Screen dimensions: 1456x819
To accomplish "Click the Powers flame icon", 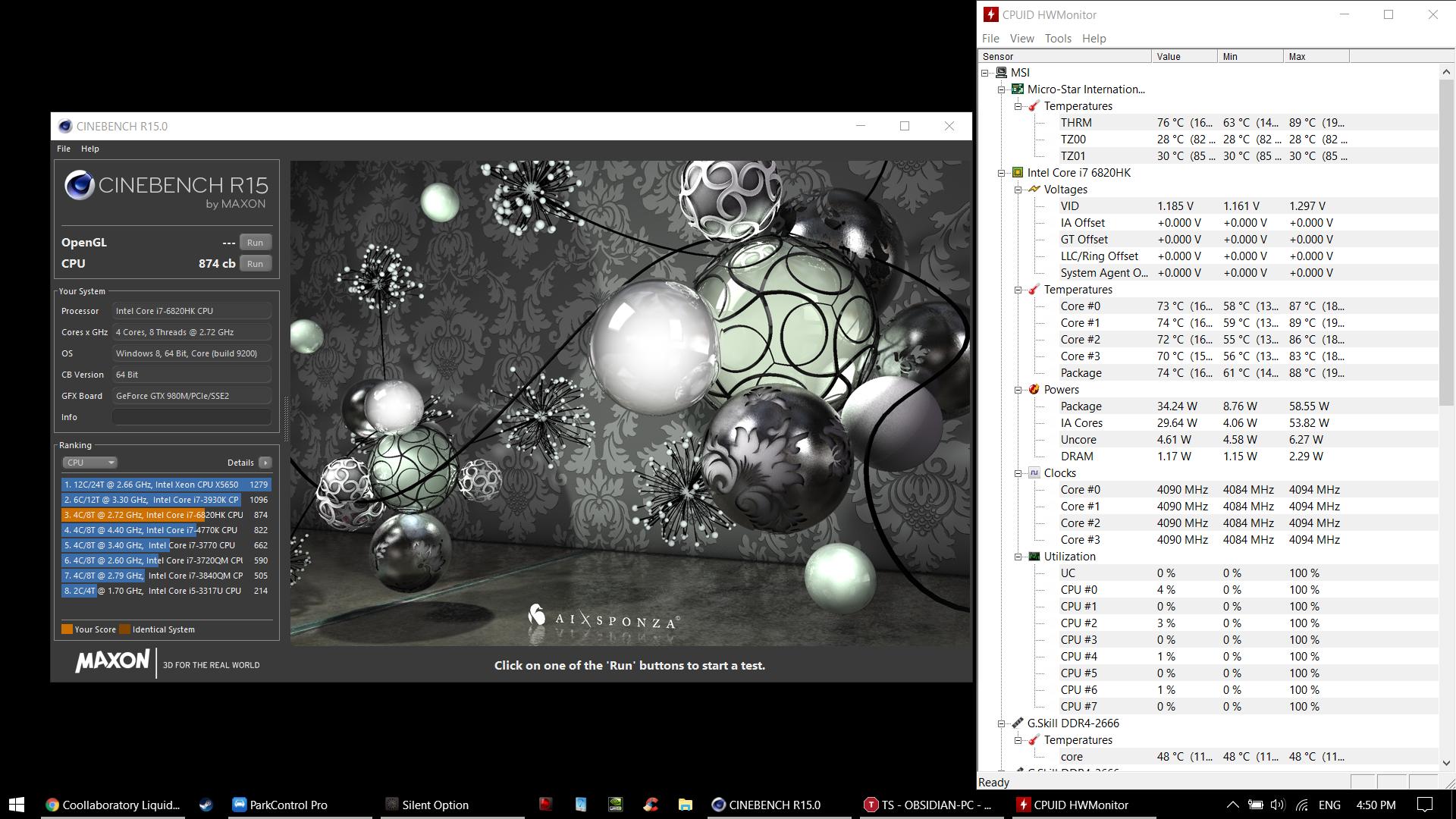I will (x=1034, y=390).
